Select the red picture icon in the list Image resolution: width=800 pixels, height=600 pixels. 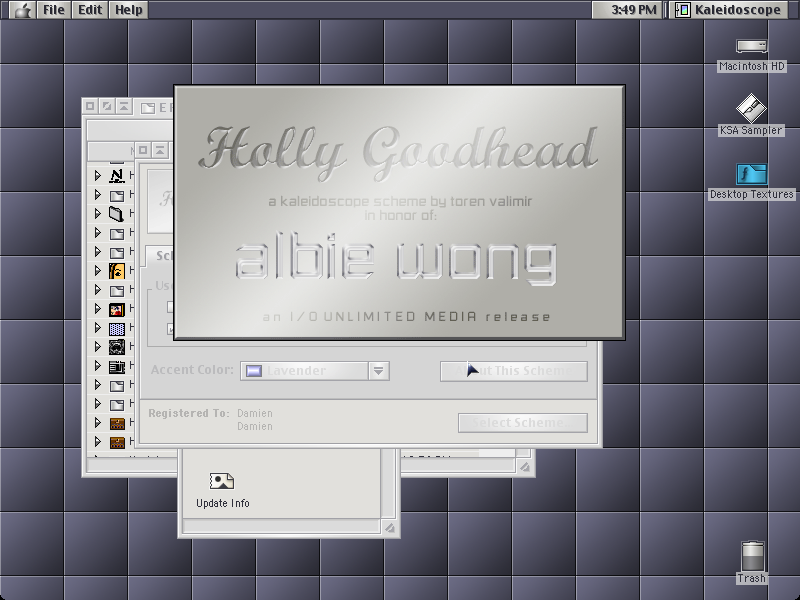click(x=117, y=309)
